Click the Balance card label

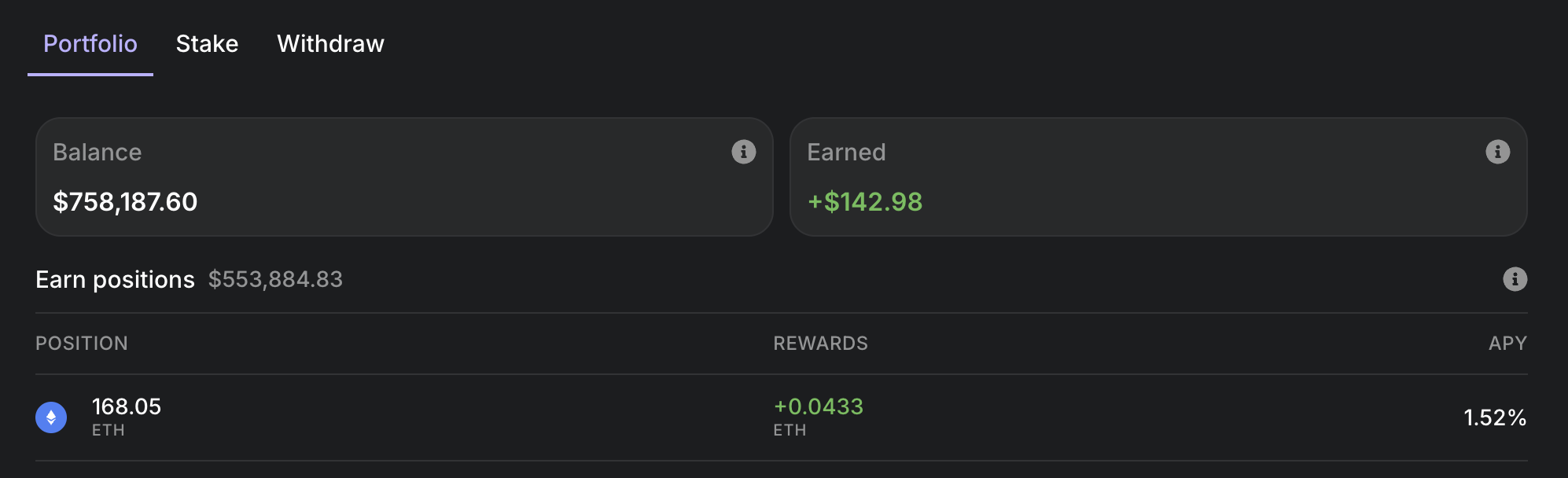click(97, 152)
